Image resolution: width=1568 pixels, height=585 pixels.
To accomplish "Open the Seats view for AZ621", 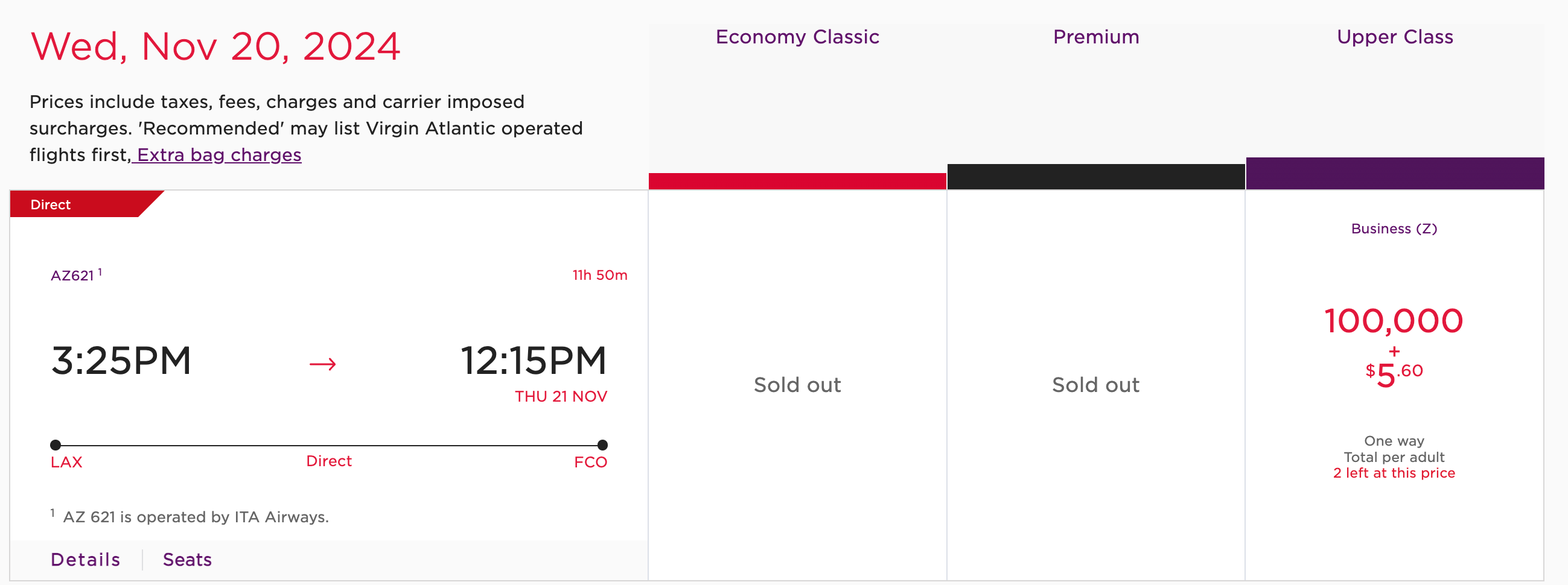I will [187, 560].
